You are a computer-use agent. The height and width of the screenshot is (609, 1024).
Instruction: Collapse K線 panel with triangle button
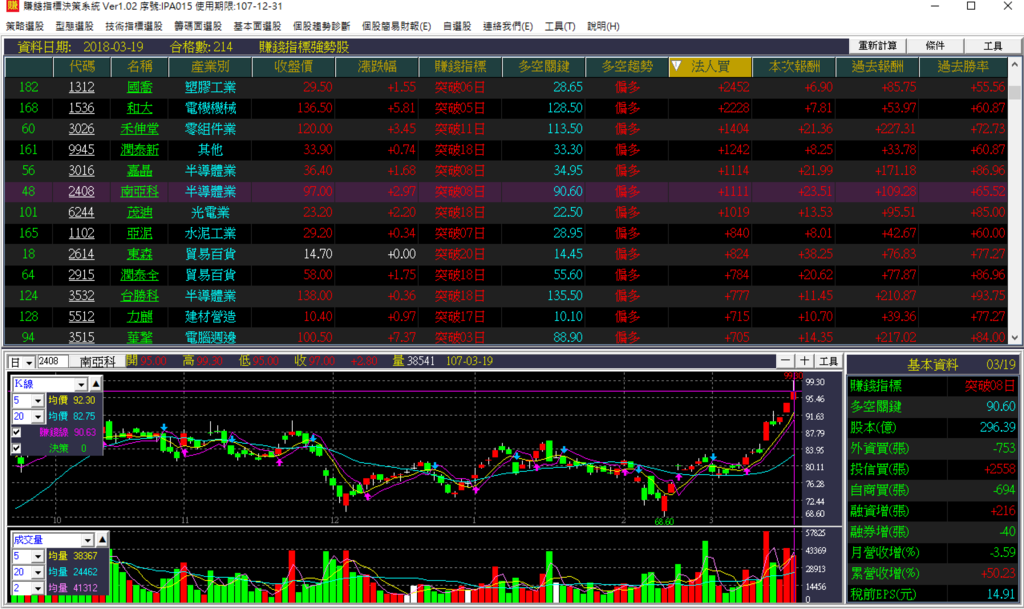tap(96, 384)
